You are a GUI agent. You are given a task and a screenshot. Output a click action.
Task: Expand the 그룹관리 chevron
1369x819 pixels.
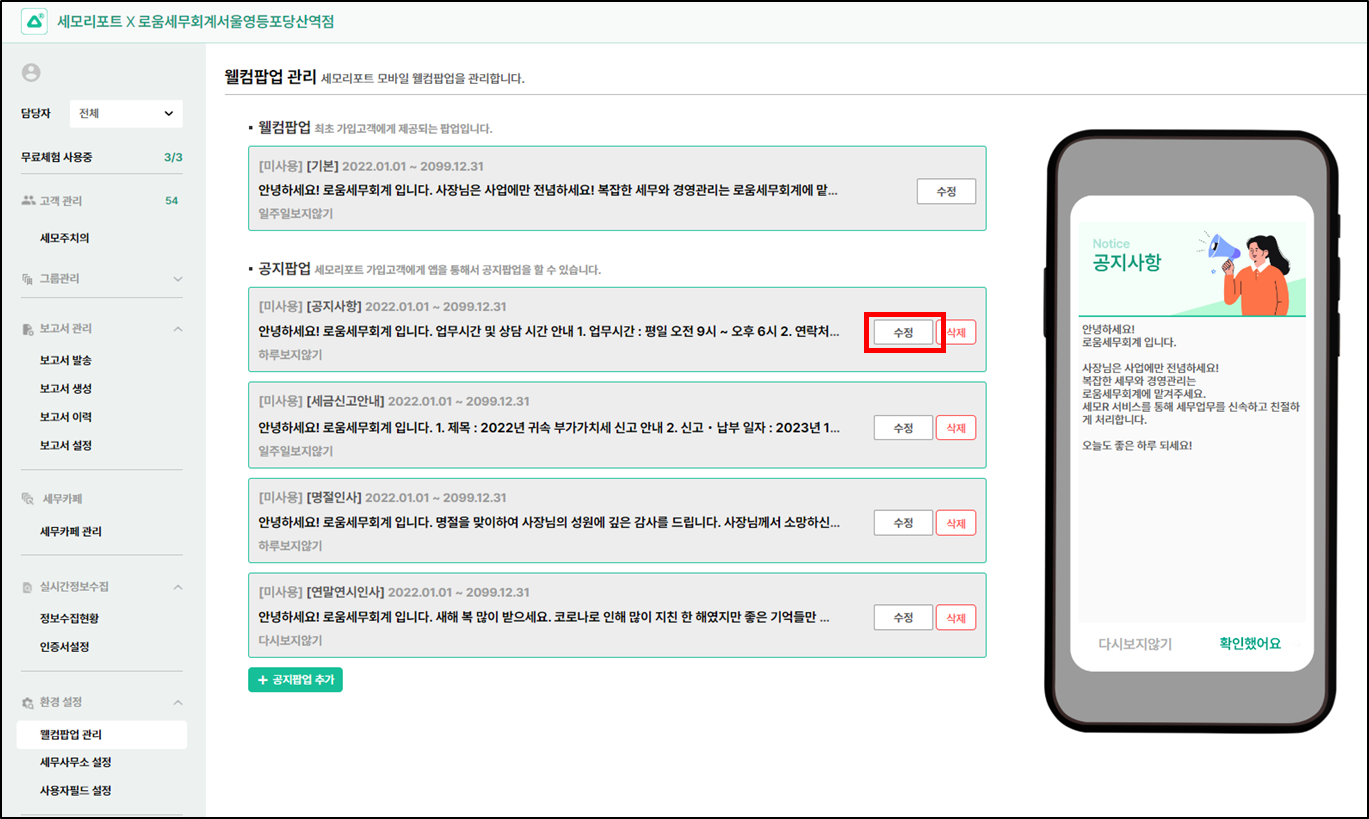tap(178, 279)
